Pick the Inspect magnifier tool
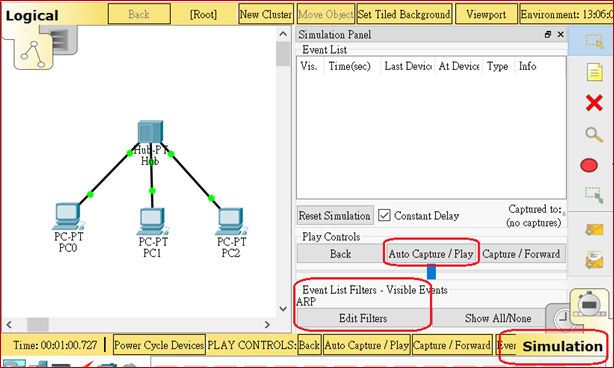 (594, 134)
